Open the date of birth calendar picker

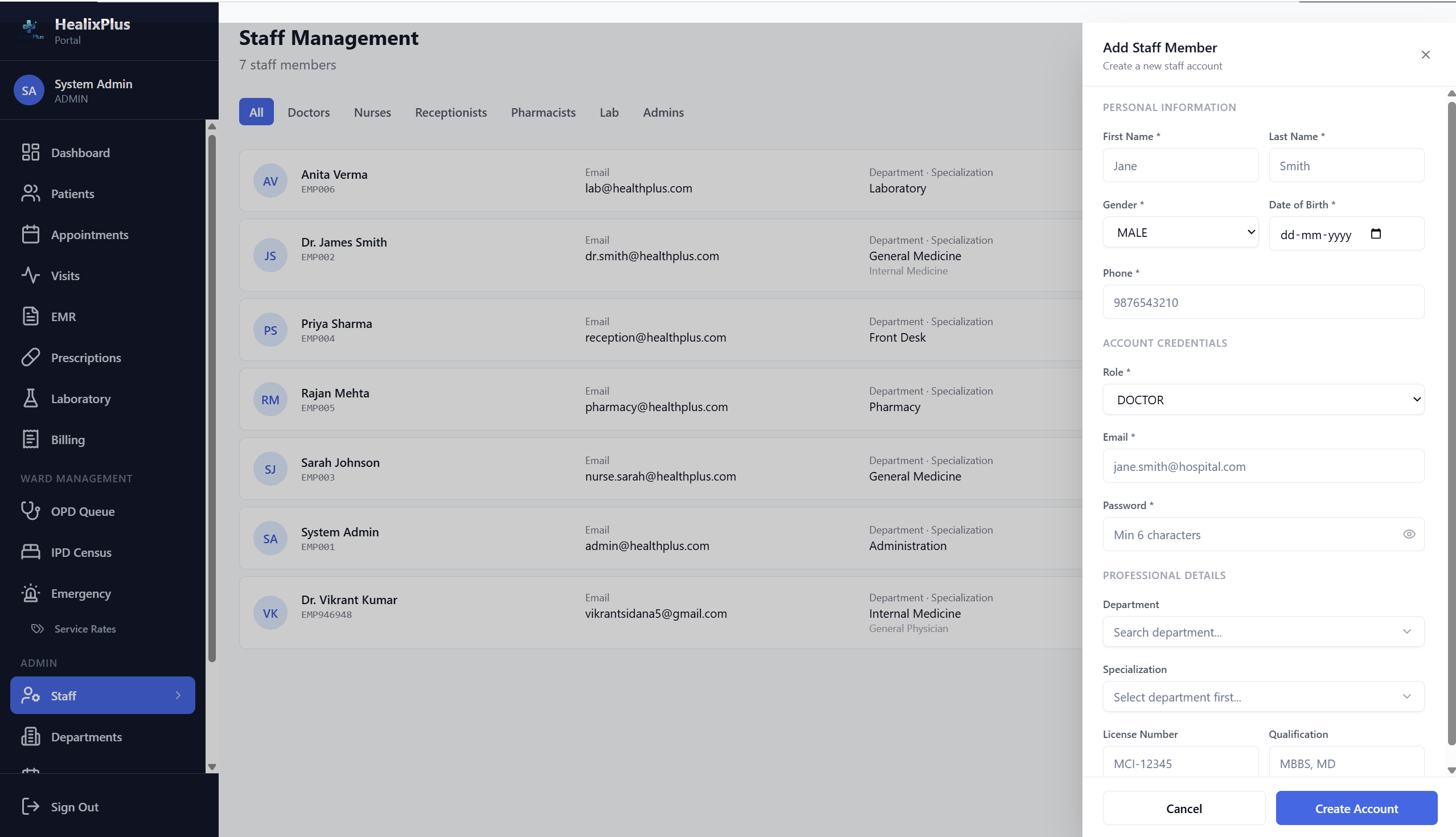[x=1376, y=234]
